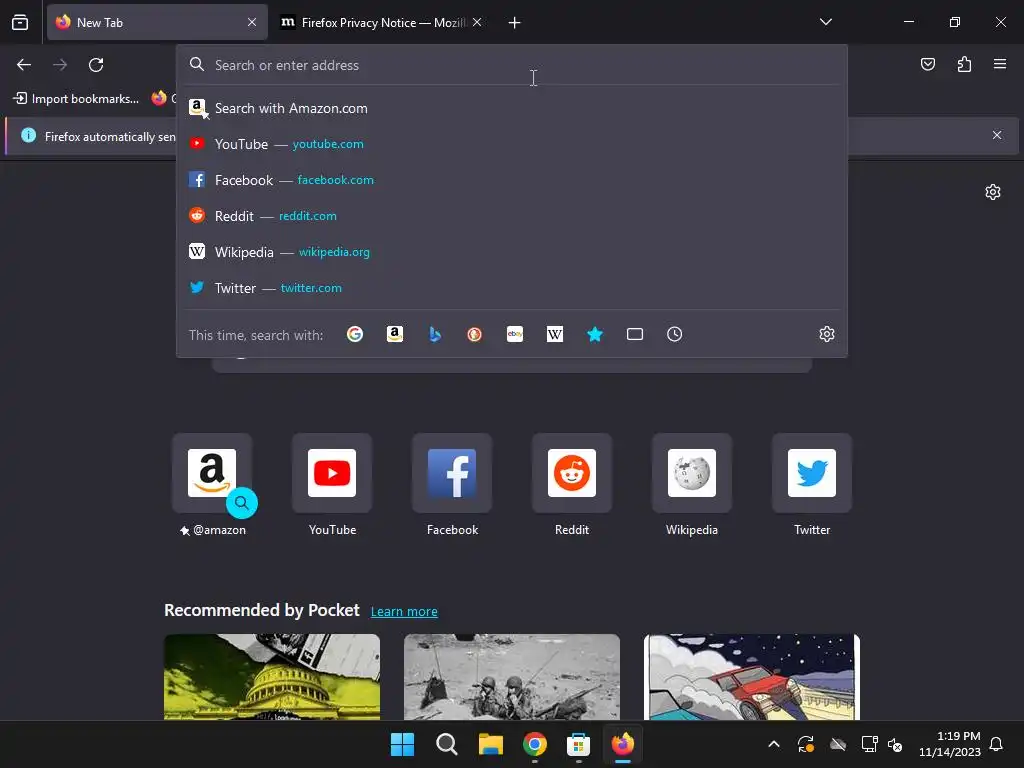1024x768 pixels.
Task: Reload the current page
Action: [96, 65]
